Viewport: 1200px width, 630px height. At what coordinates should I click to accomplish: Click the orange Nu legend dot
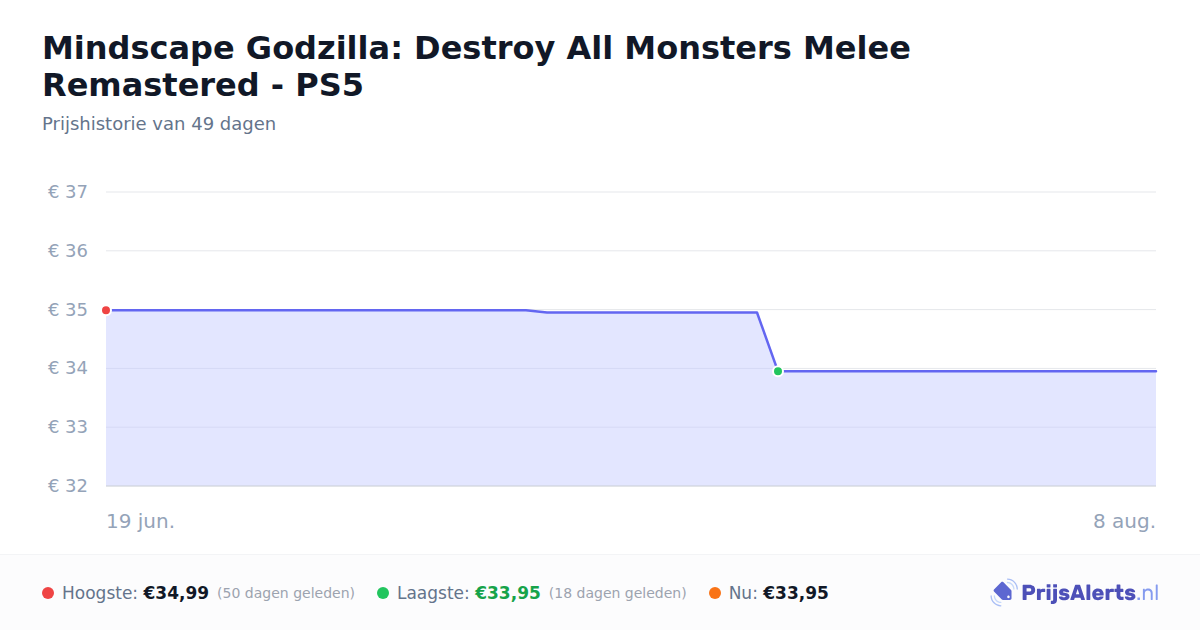click(x=715, y=593)
